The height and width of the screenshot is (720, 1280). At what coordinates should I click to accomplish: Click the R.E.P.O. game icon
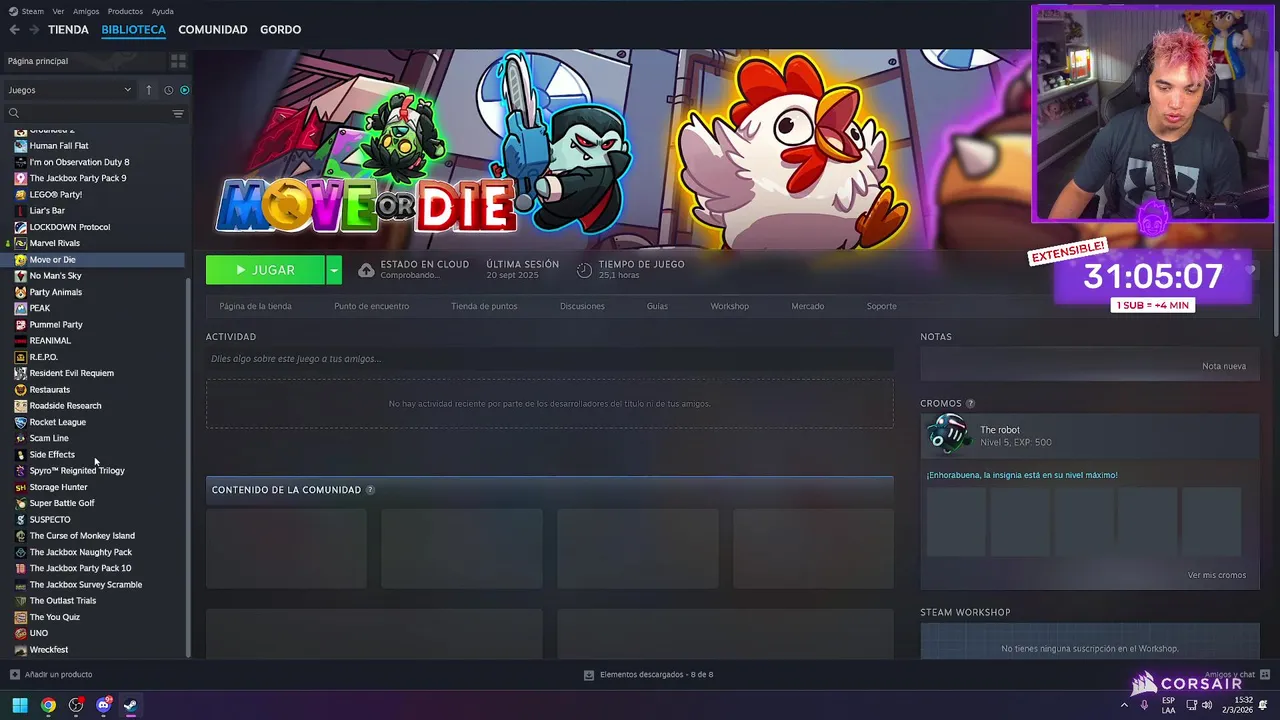(x=21, y=357)
